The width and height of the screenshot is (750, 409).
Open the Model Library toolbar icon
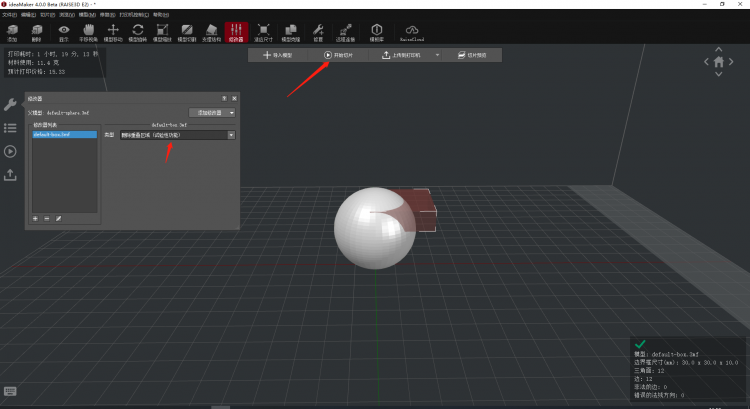pyautogui.click(x=376, y=33)
